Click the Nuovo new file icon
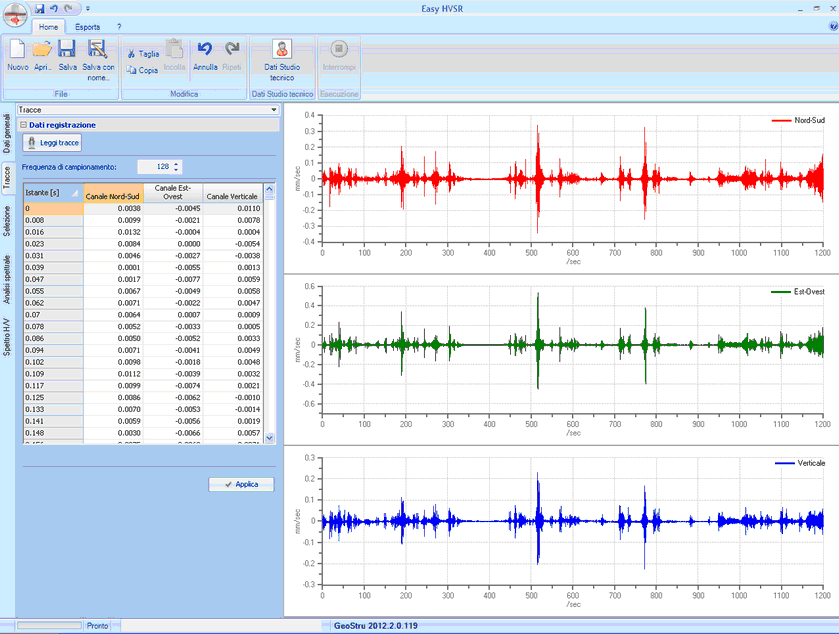The image size is (839, 634). [x=18, y=49]
